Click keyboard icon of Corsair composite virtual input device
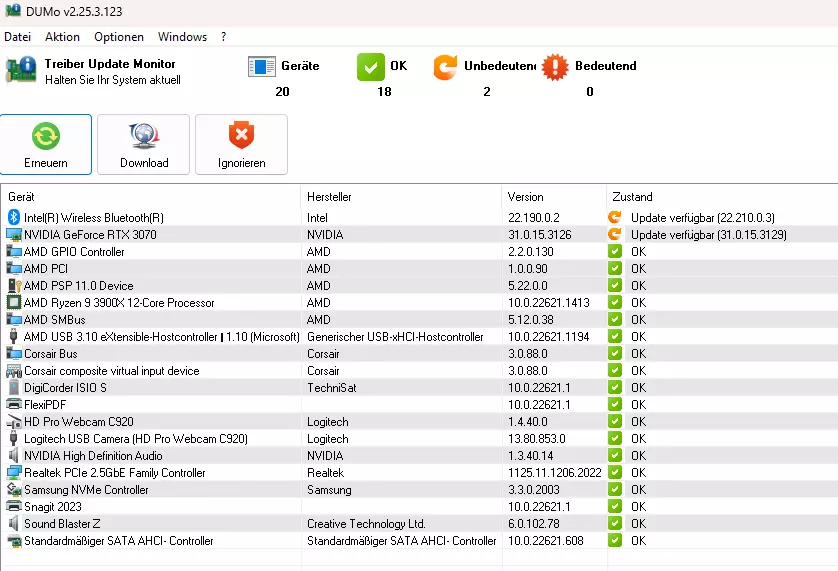Screen dimensions: 838x571 click(14, 371)
